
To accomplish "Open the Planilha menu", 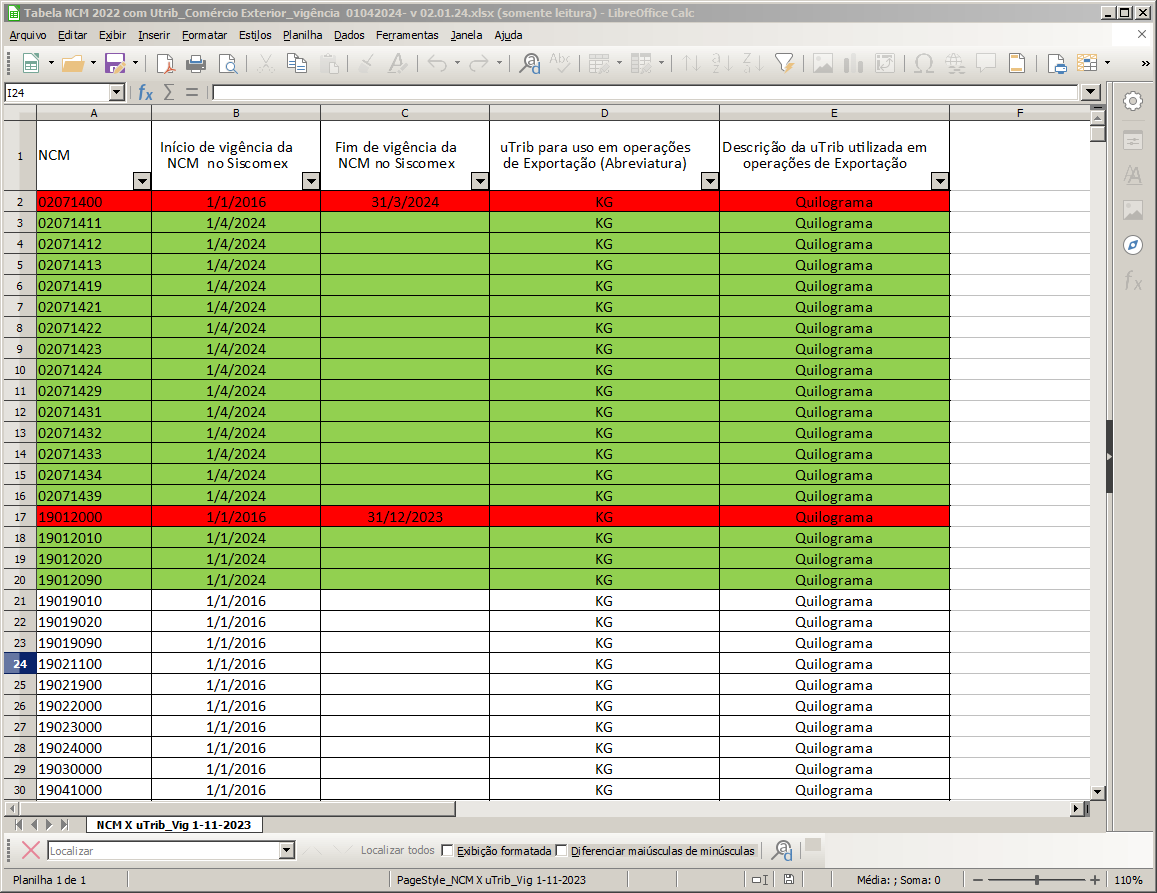I will [303, 35].
